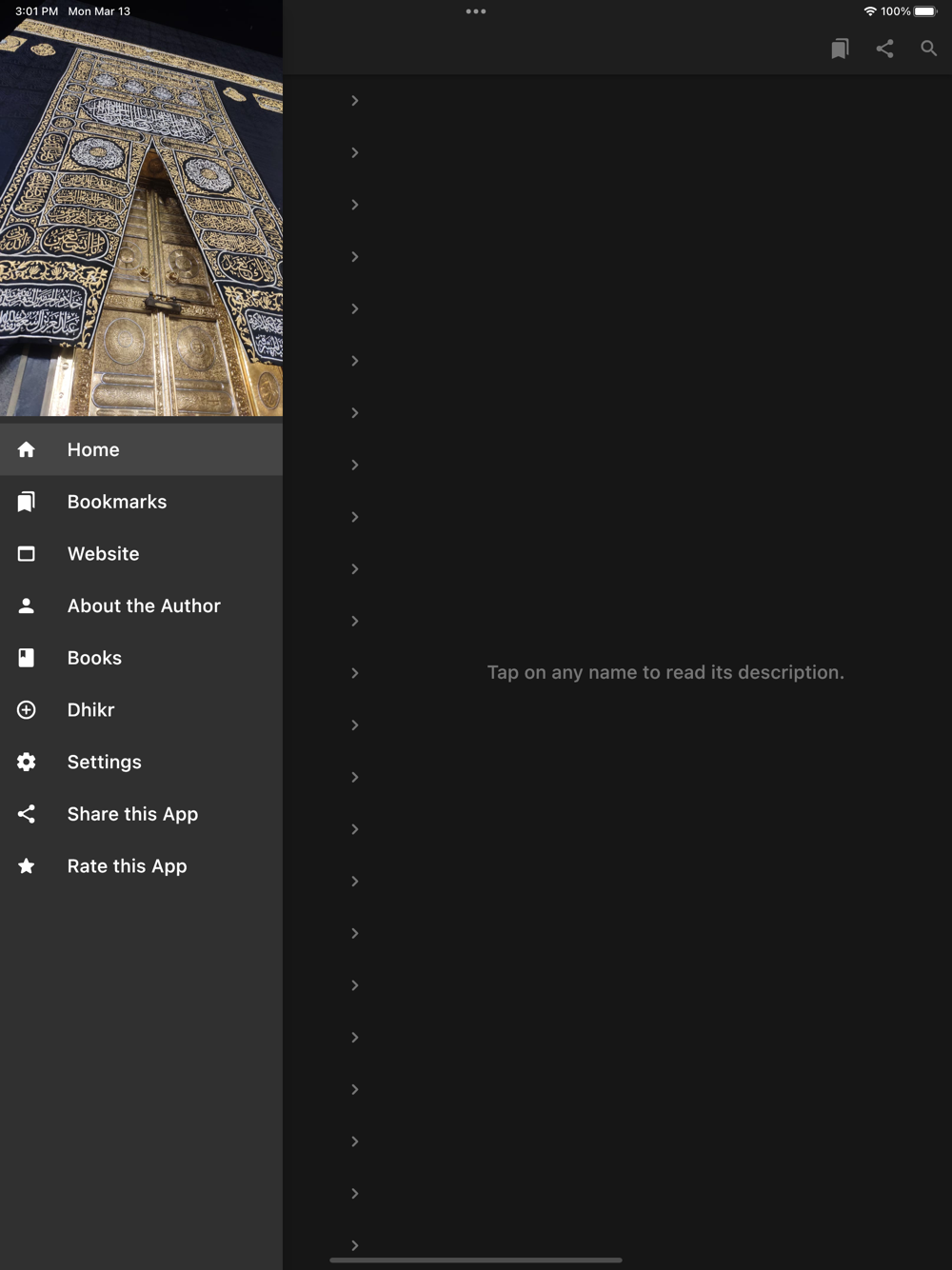Tap the three-dot multitasking indicator

476,11
